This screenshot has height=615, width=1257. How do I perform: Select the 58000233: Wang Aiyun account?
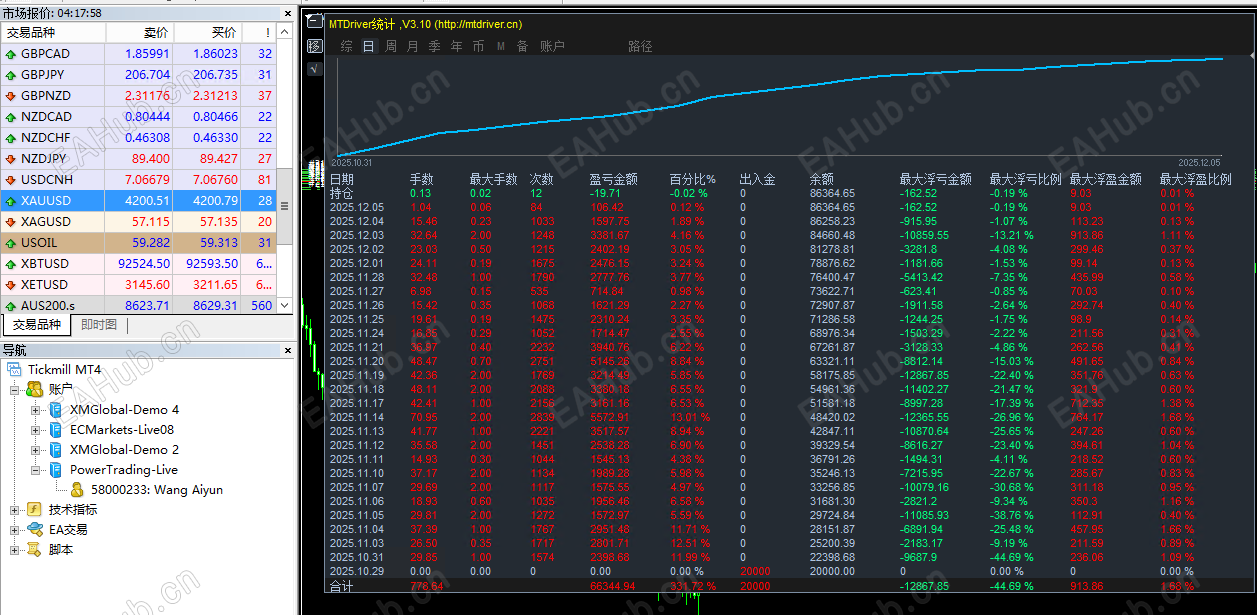(157, 490)
